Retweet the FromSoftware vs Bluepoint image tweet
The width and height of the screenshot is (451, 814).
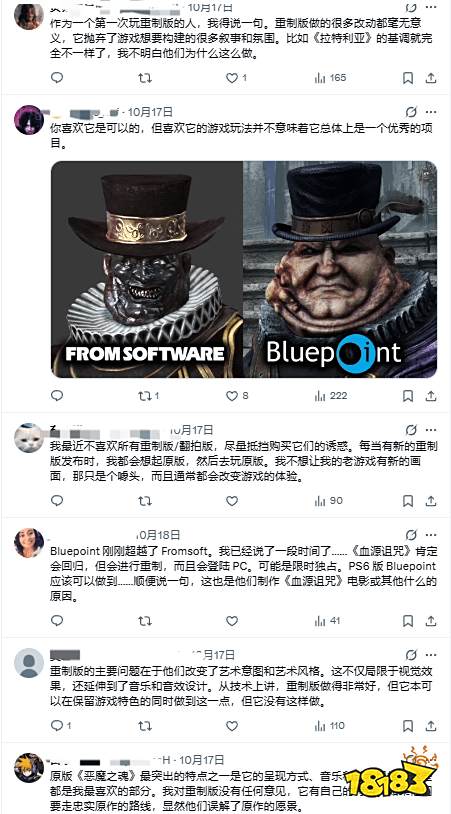pyautogui.click(x=148, y=396)
